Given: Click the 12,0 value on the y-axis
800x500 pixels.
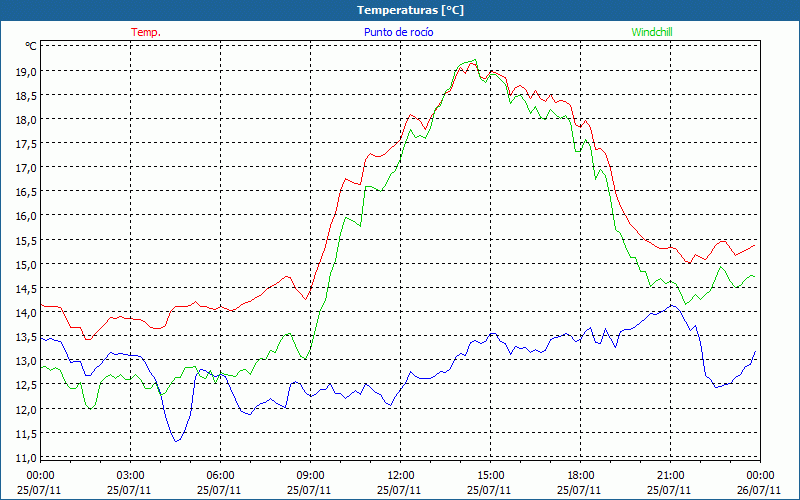Looking at the screenshot, I should tap(27, 410).
